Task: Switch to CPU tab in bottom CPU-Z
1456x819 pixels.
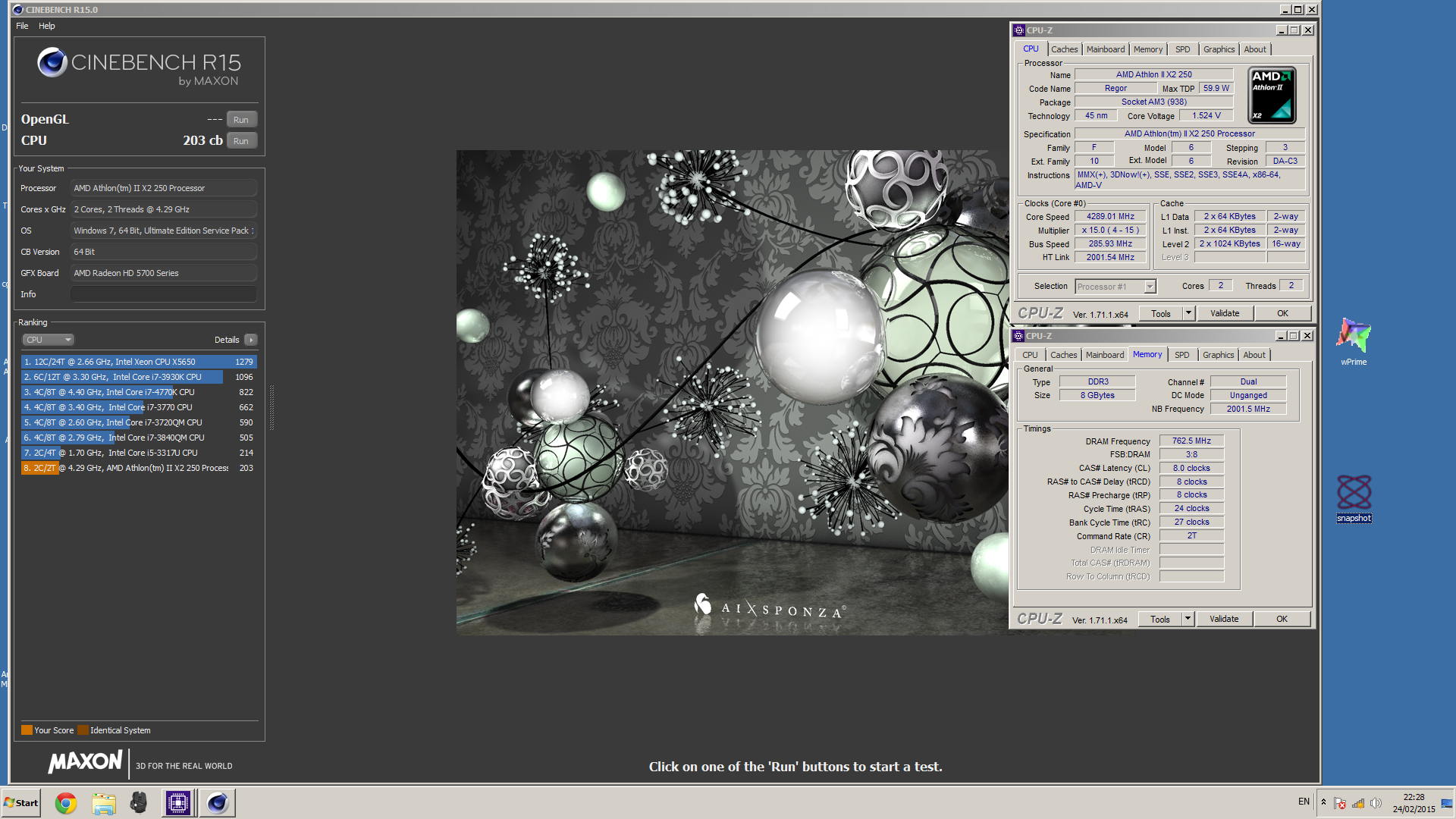Action: pos(1030,355)
